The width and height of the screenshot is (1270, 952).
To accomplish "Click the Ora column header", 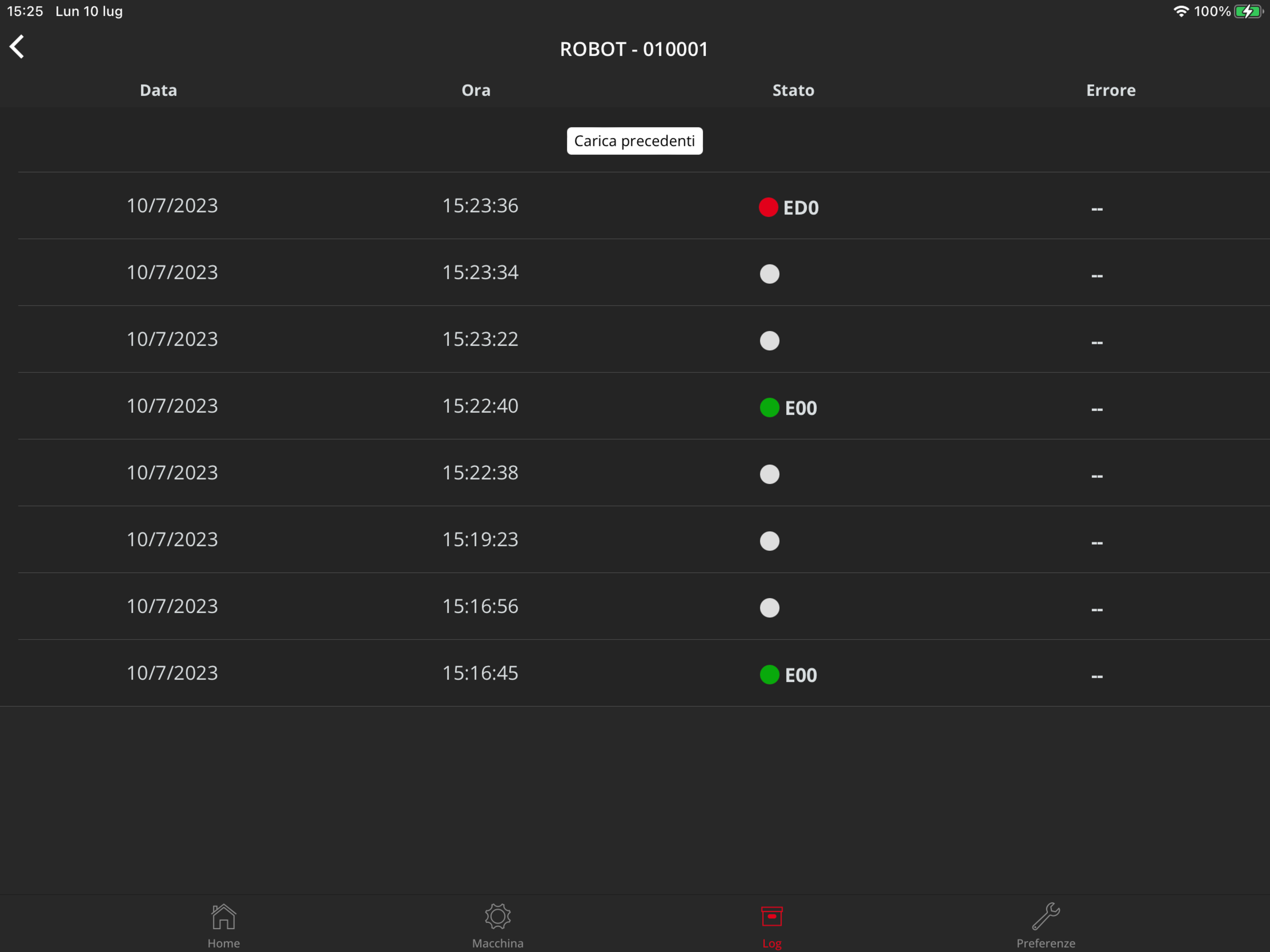I will 476,90.
